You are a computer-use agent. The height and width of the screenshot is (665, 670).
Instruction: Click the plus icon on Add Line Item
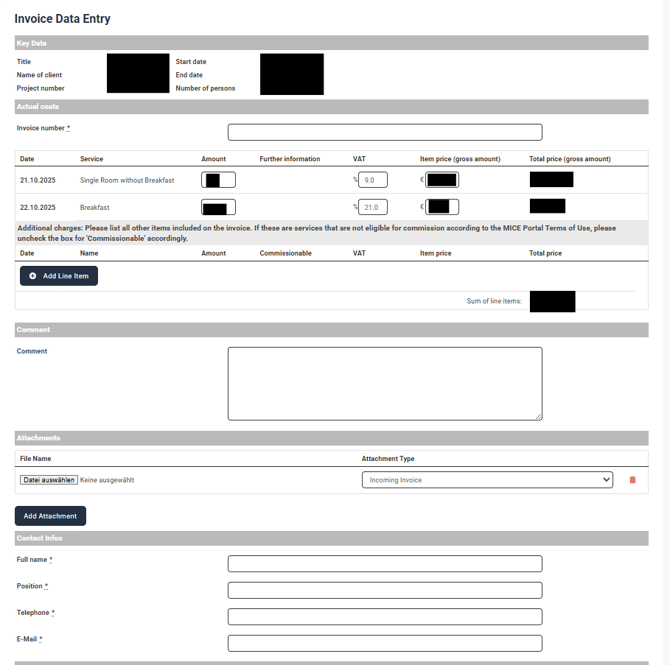click(33, 276)
